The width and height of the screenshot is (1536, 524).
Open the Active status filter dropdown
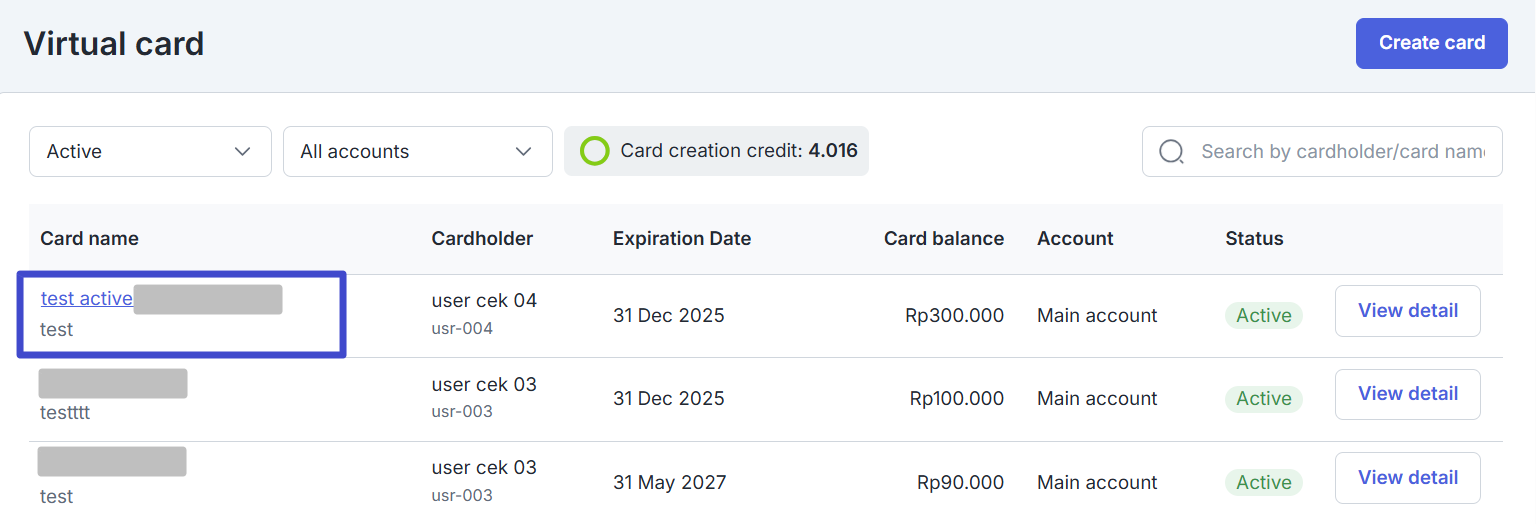pos(150,152)
